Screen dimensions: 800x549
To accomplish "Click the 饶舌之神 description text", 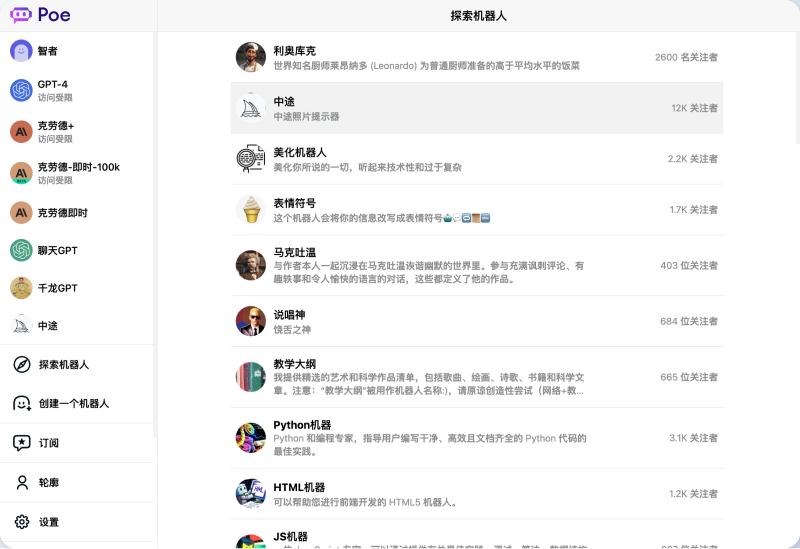I will tap(292, 330).
